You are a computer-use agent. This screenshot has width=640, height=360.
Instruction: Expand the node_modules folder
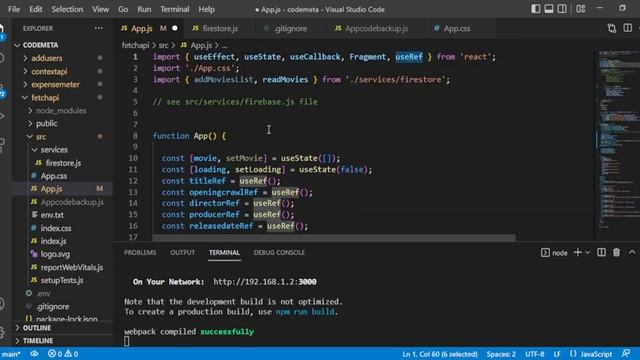click(61, 110)
